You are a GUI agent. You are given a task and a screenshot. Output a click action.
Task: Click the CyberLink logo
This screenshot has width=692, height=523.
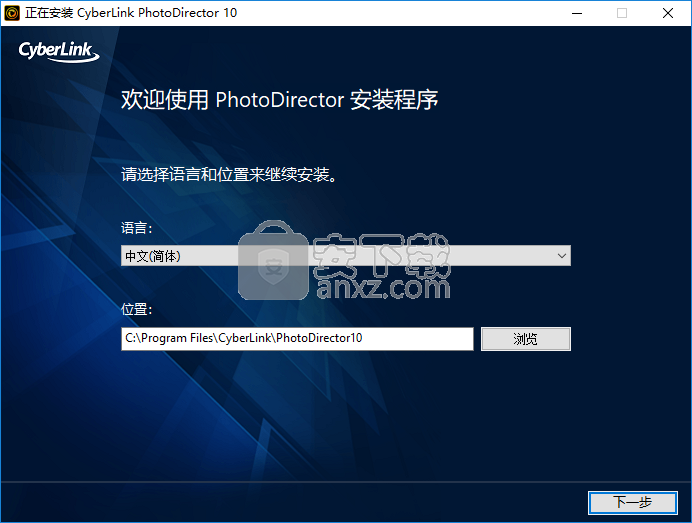click(x=59, y=52)
